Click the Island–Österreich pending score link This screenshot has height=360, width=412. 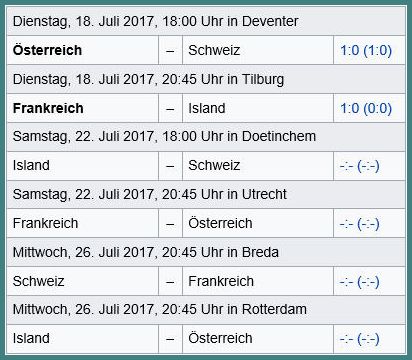click(x=359, y=339)
